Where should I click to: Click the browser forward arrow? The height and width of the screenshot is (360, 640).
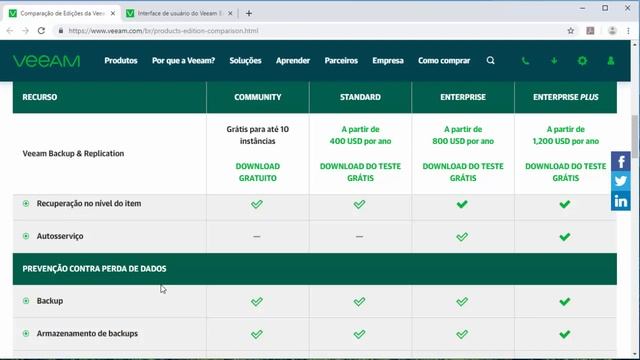pyautogui.click(x=25, y=31)
